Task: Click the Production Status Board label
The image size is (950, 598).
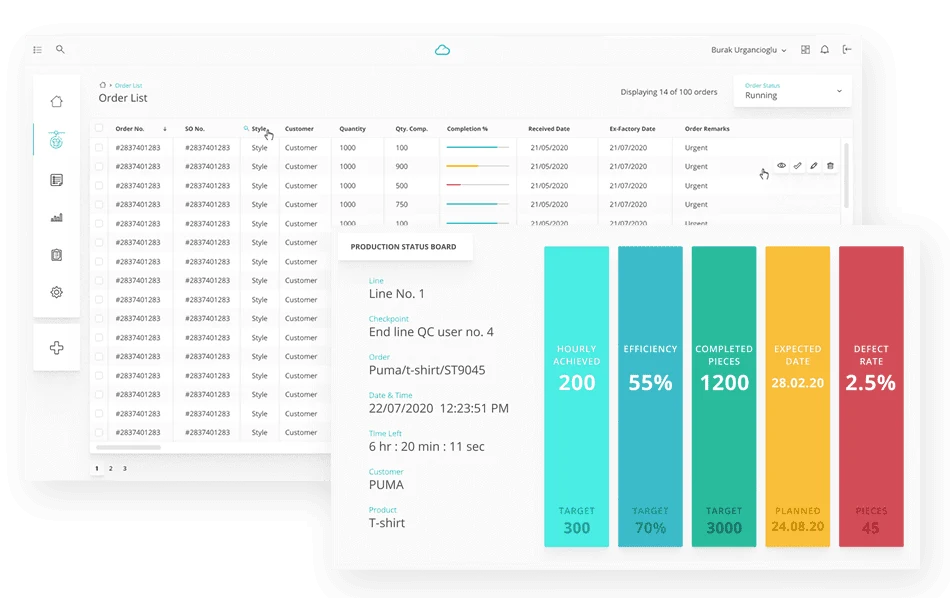Action: click(x=403, y=247)
